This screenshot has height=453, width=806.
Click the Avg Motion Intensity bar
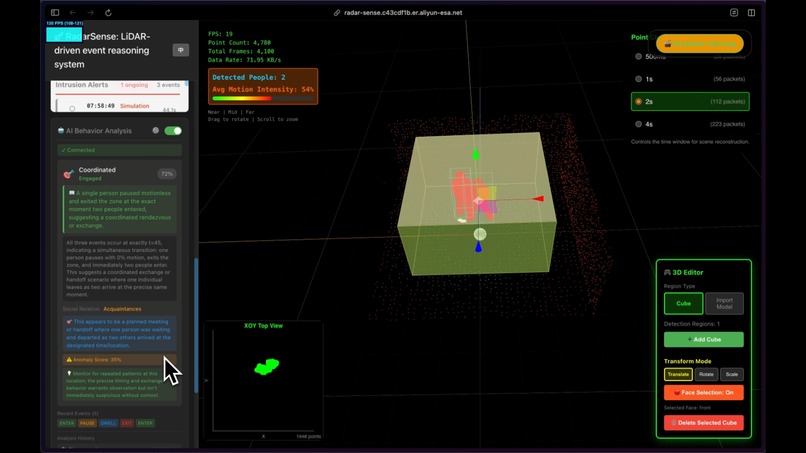click(x=263, y=98)
